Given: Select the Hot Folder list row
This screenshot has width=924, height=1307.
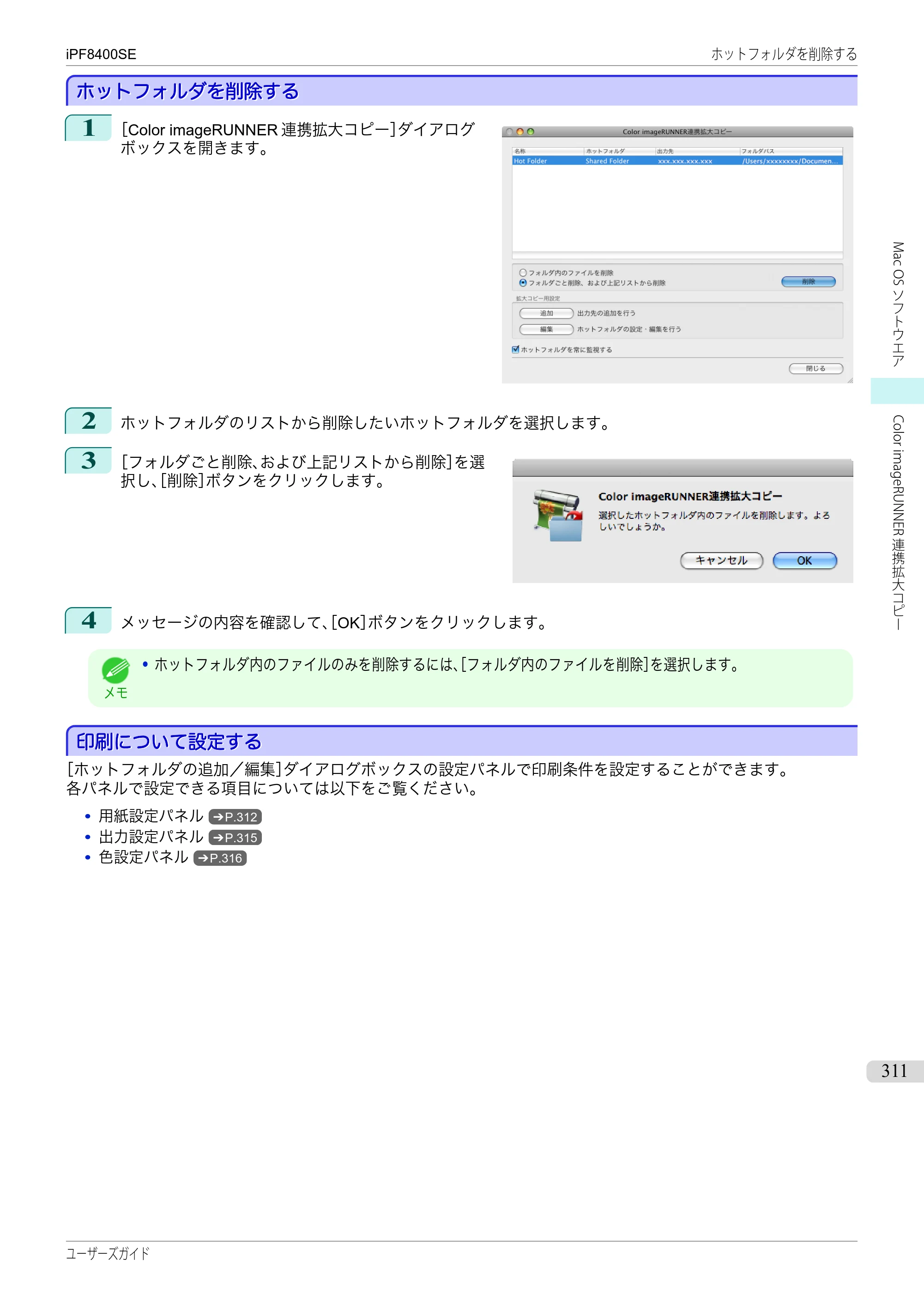Looking at the screenshot, I should (677, 161).
